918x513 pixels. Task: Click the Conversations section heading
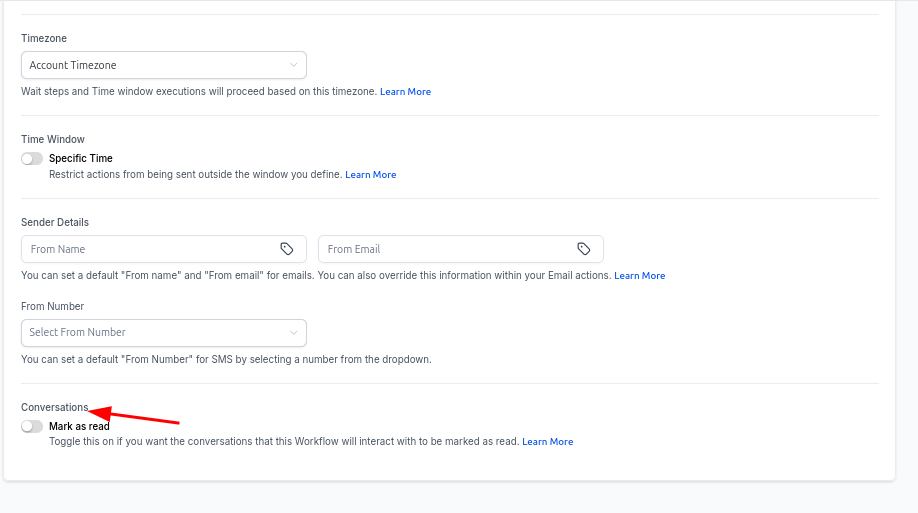coord(54,407)
